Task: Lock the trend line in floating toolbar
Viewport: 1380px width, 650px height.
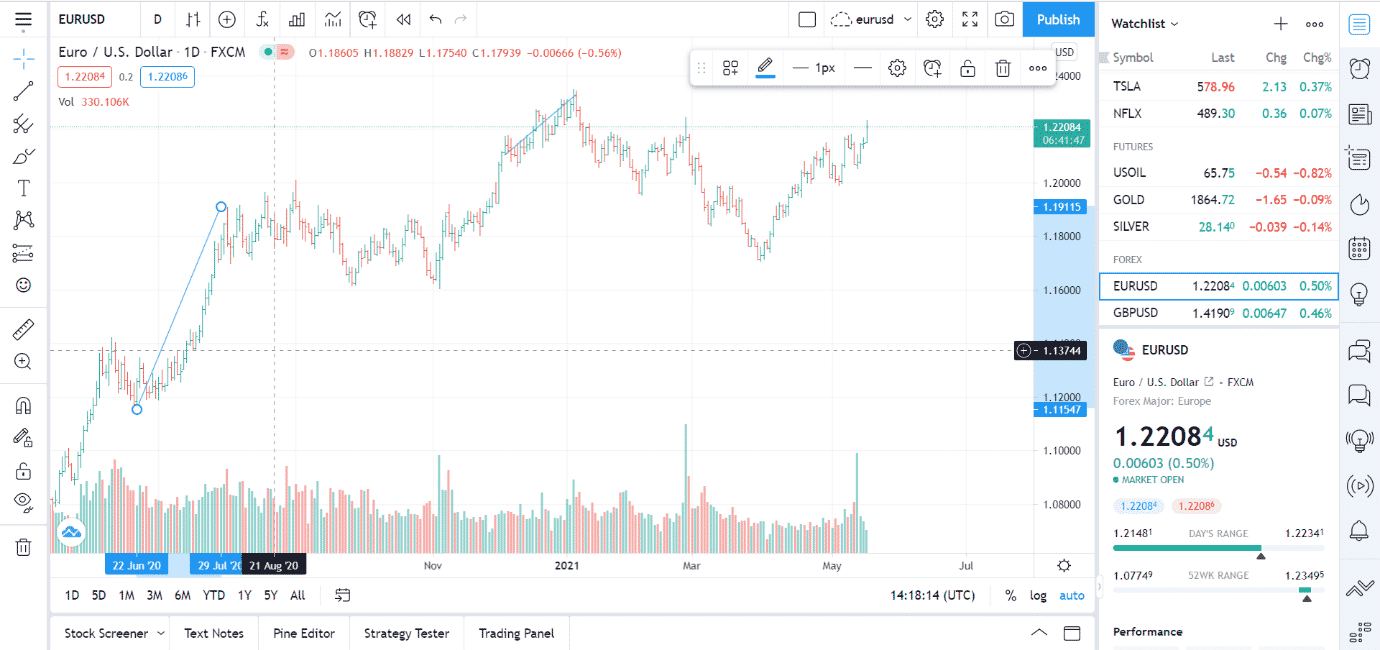Action: pyautogui.click(x=968, y=68)
